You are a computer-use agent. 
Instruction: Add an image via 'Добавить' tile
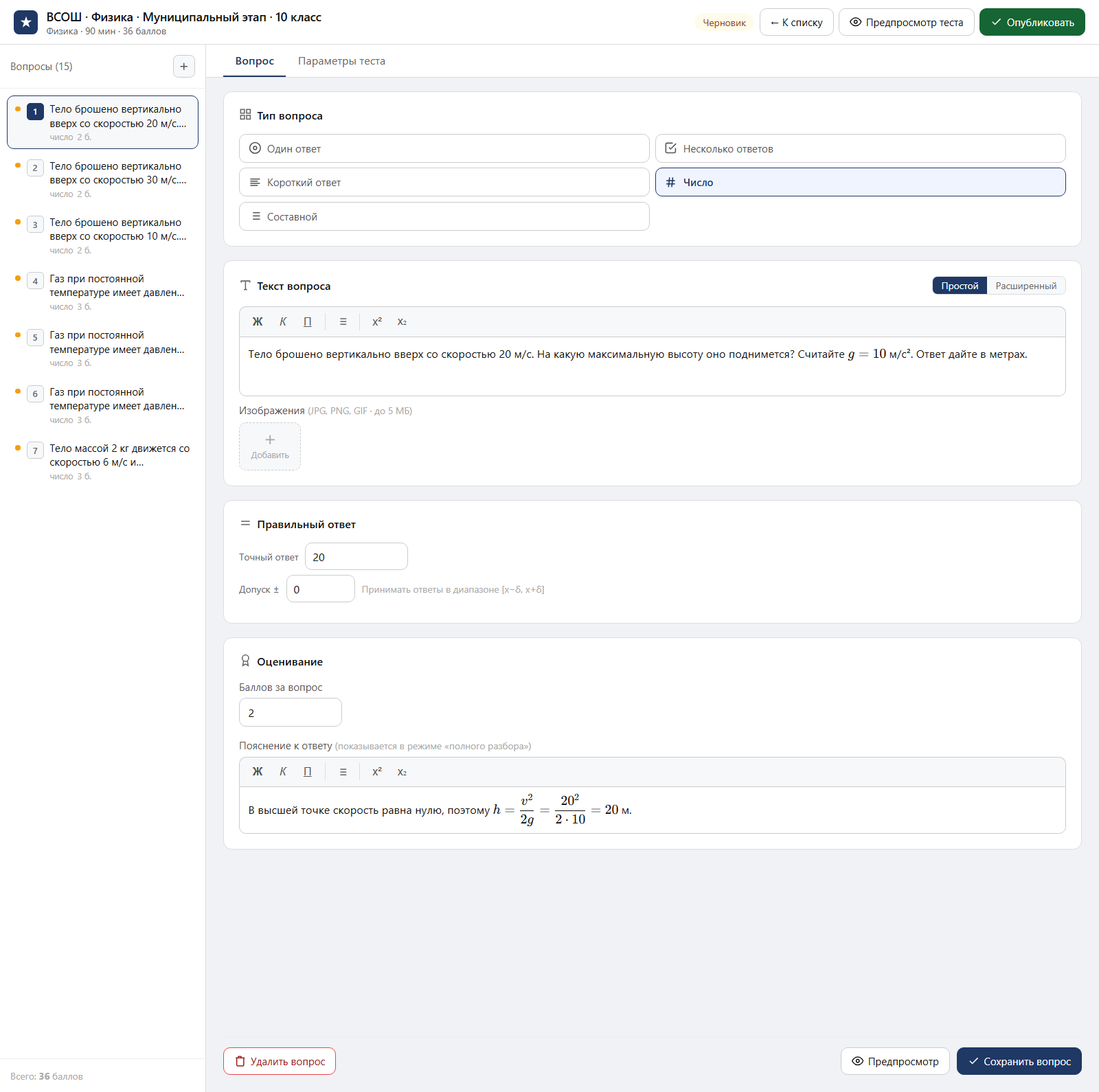(270, 446)
